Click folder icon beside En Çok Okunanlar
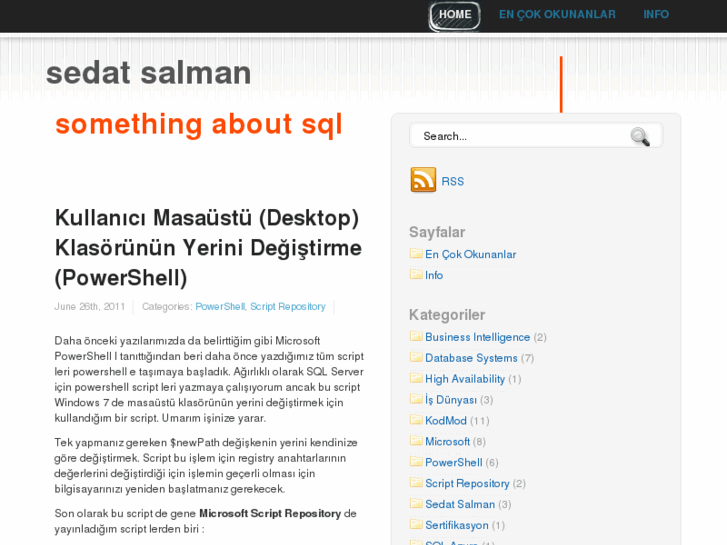This screenshot has height=545, width=727. pyautogui.click(x=416, y=253)
